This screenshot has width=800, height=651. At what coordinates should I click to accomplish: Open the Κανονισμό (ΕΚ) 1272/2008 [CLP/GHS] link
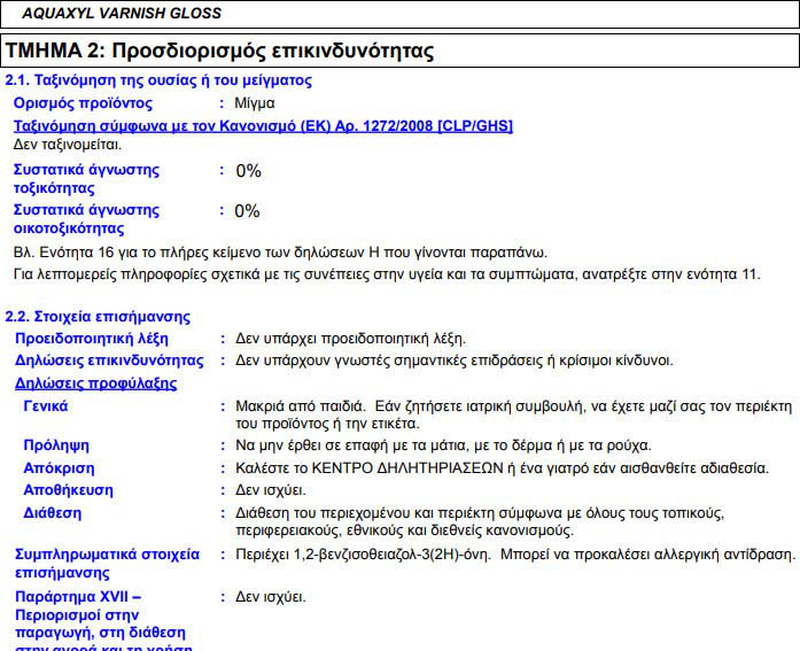[235, 125]
